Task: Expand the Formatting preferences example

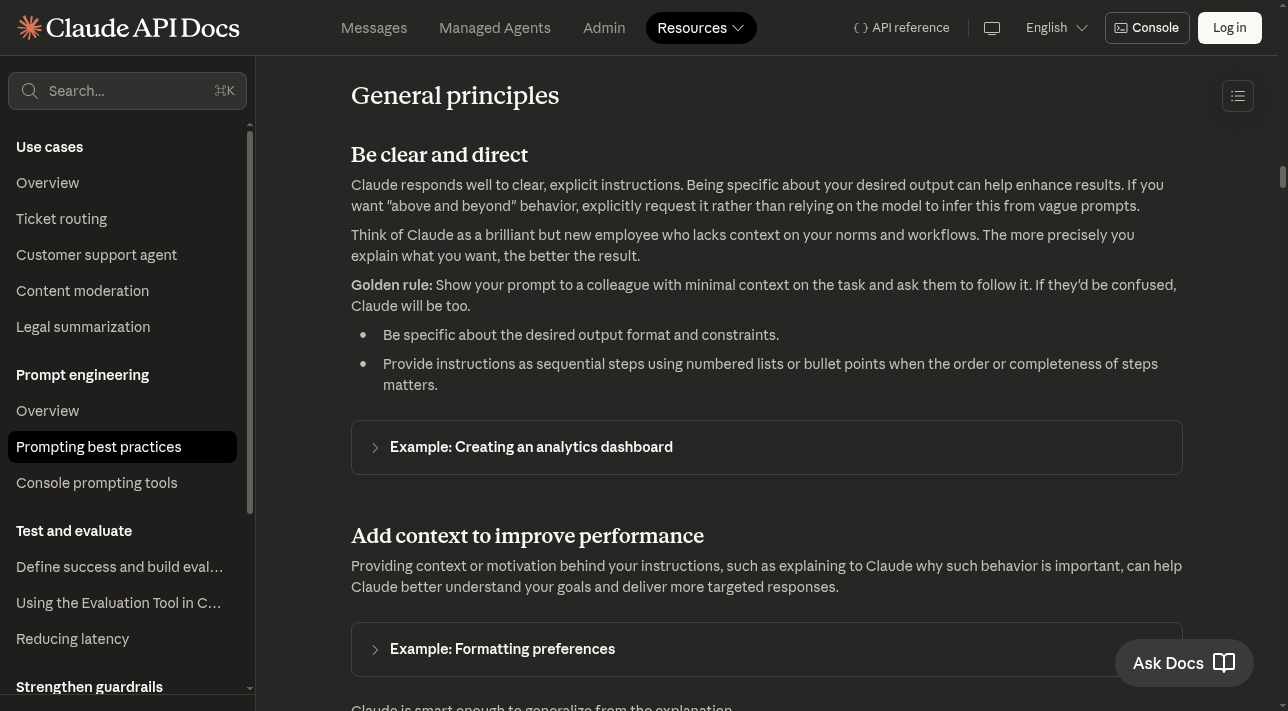Action: point(766,649)
